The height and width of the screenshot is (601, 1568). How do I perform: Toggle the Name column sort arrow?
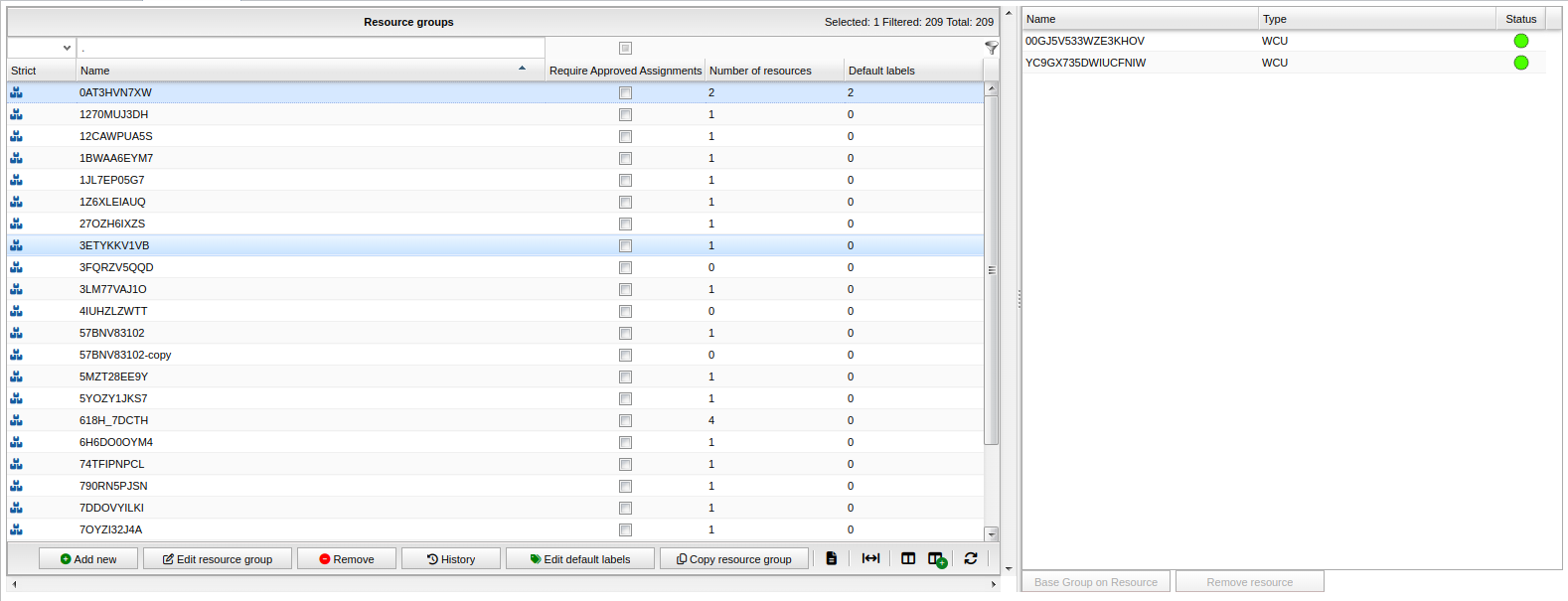[x=522, y=69]
